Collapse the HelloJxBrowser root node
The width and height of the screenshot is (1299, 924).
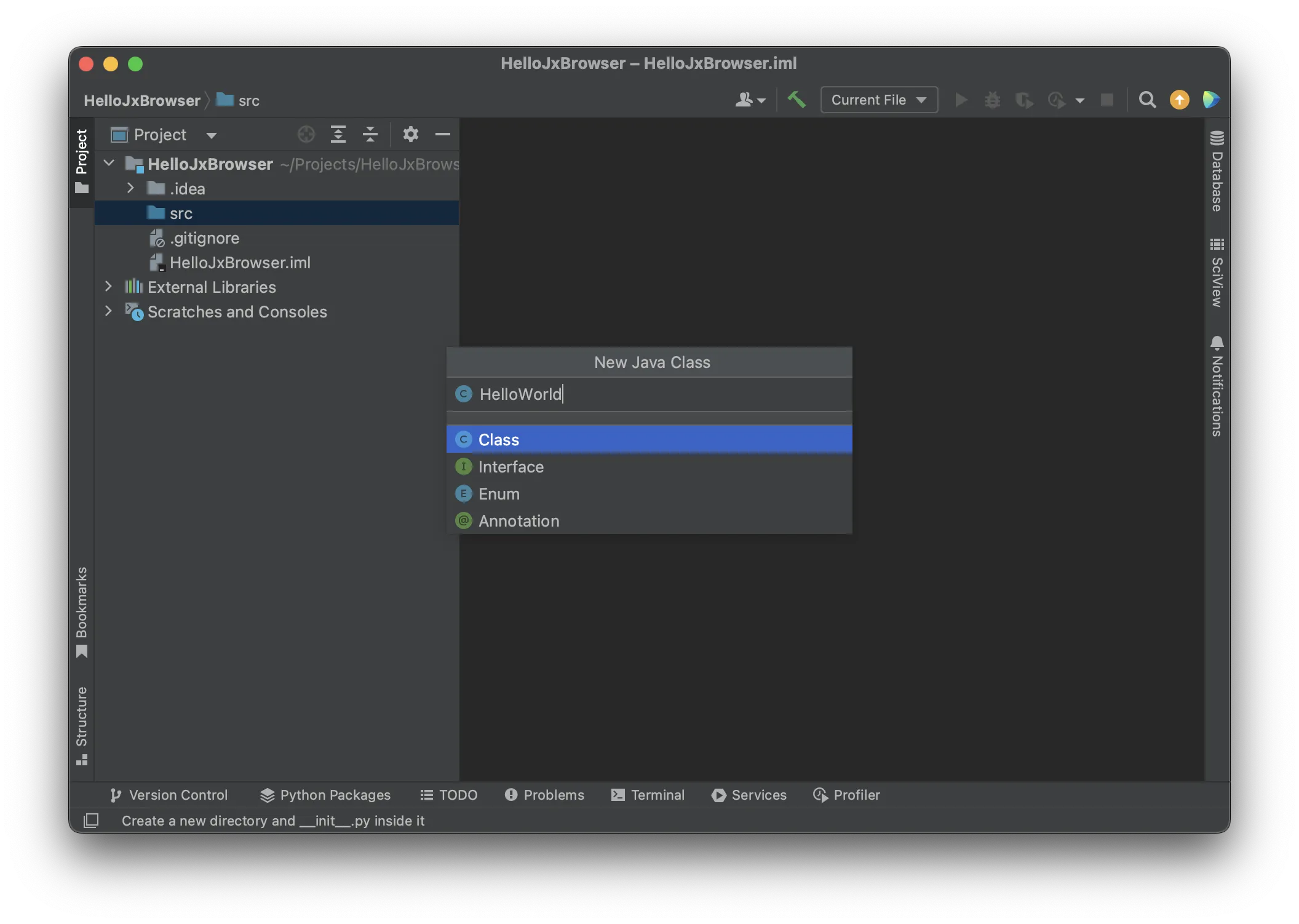(x=109, y=164)
